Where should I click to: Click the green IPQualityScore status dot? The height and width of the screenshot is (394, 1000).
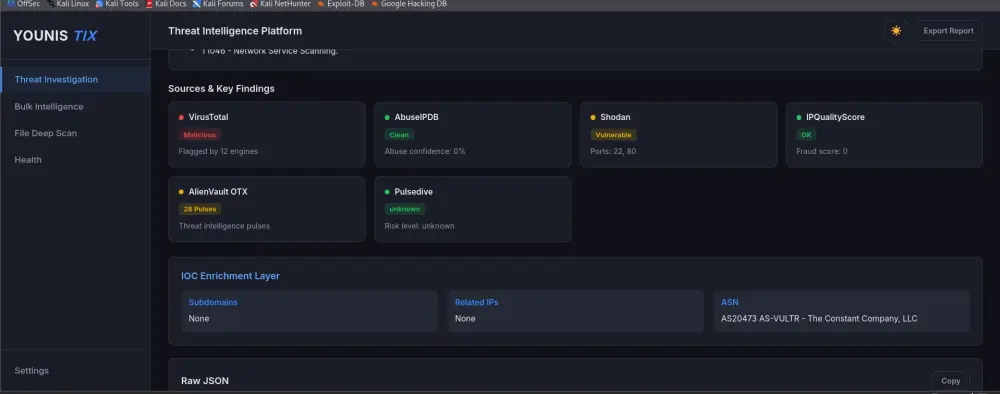(799, 117)
